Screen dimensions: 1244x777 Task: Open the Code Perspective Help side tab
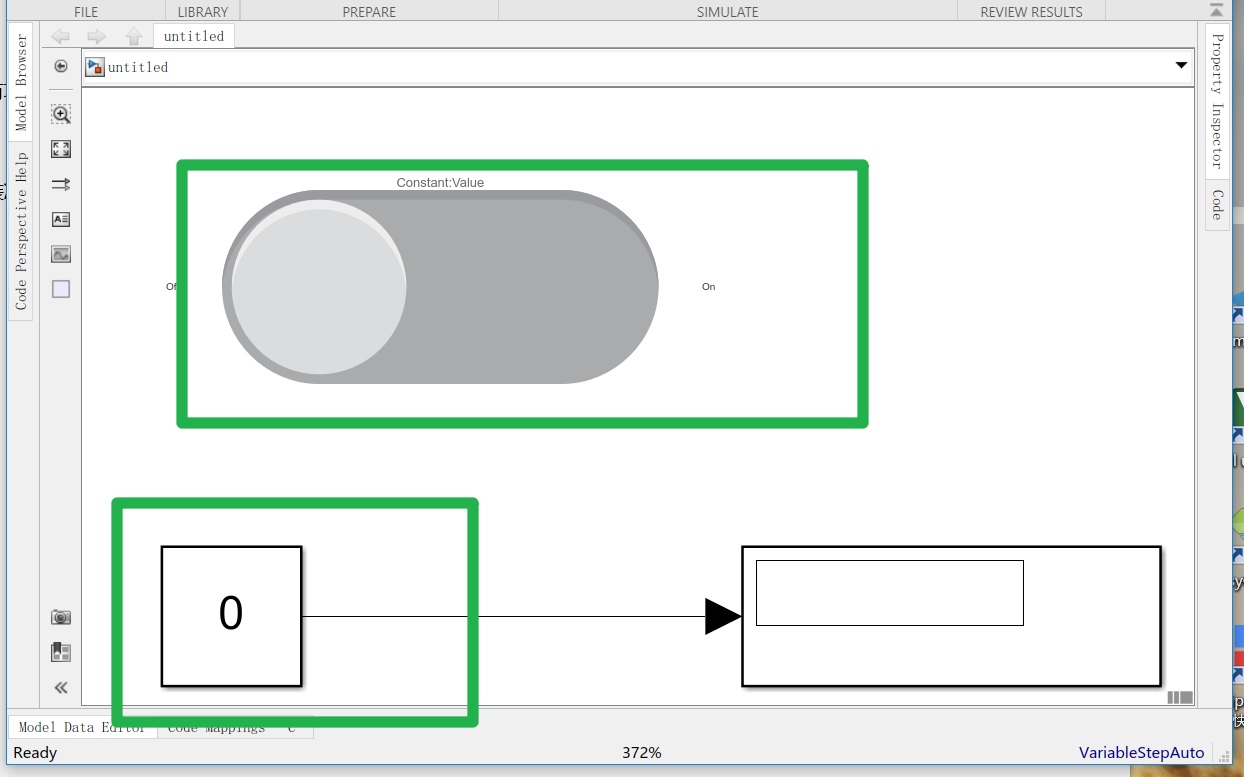[x=21, y=231]
